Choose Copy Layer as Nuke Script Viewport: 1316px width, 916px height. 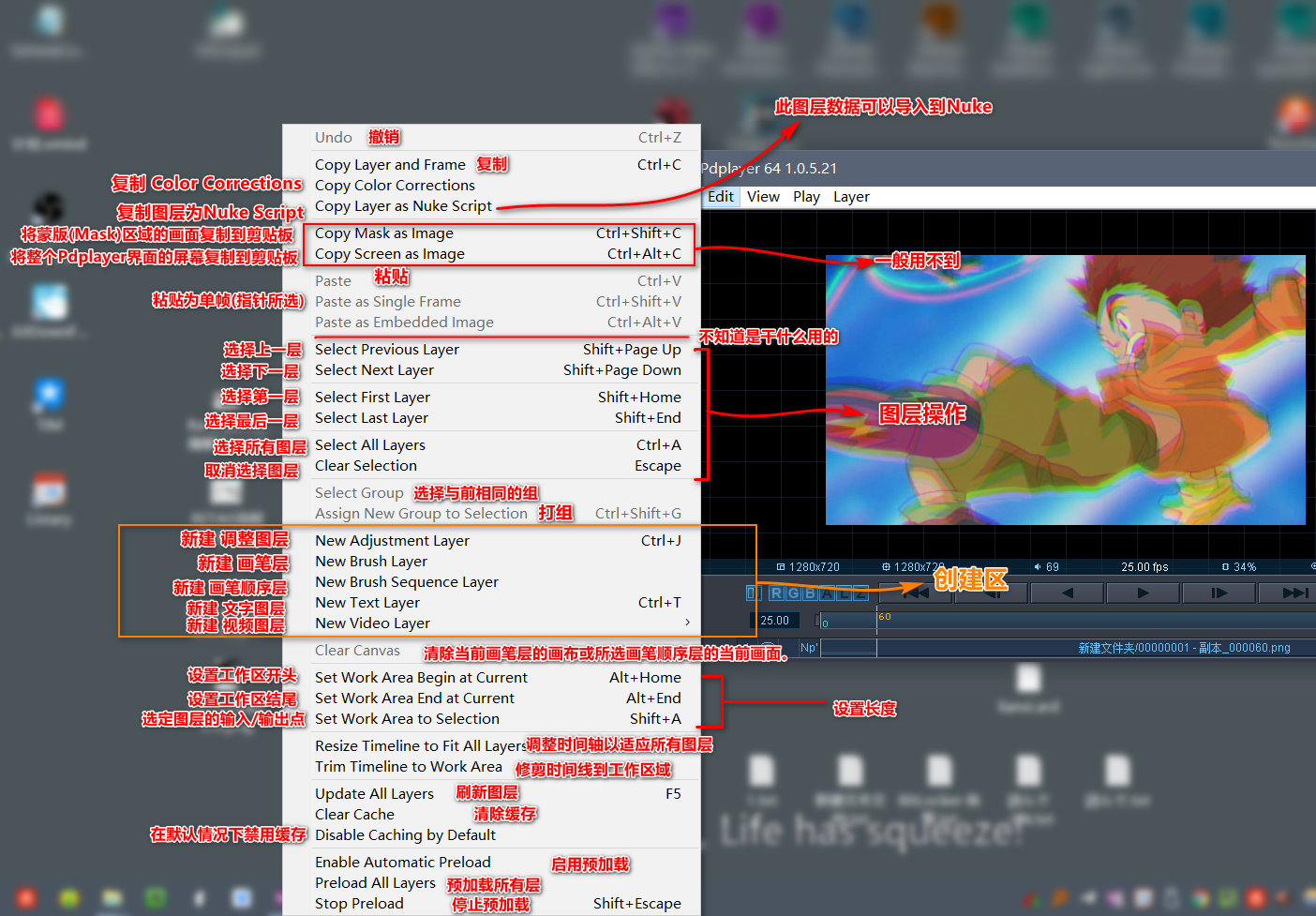click(403, 206)
